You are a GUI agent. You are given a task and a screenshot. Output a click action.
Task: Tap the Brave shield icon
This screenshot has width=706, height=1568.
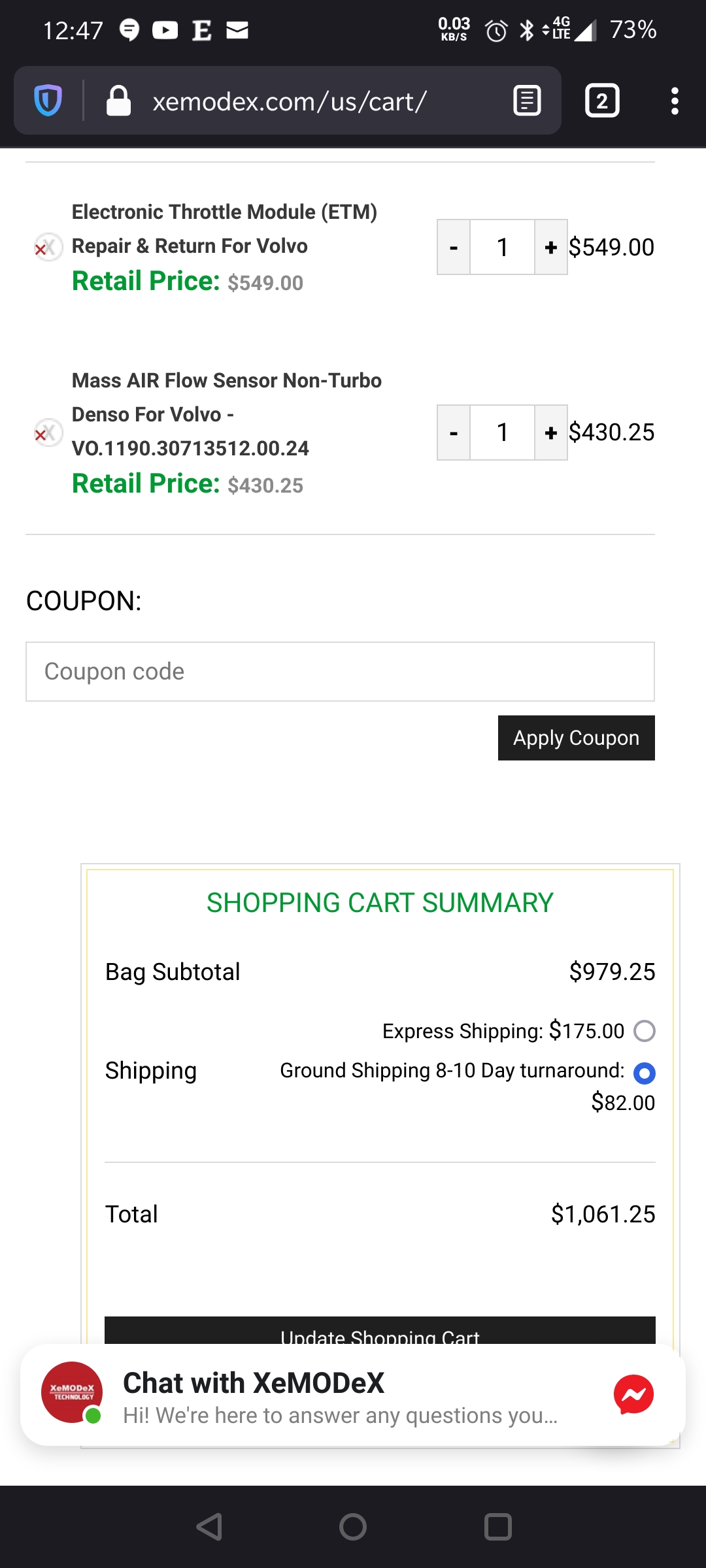(x=48, y=101)
